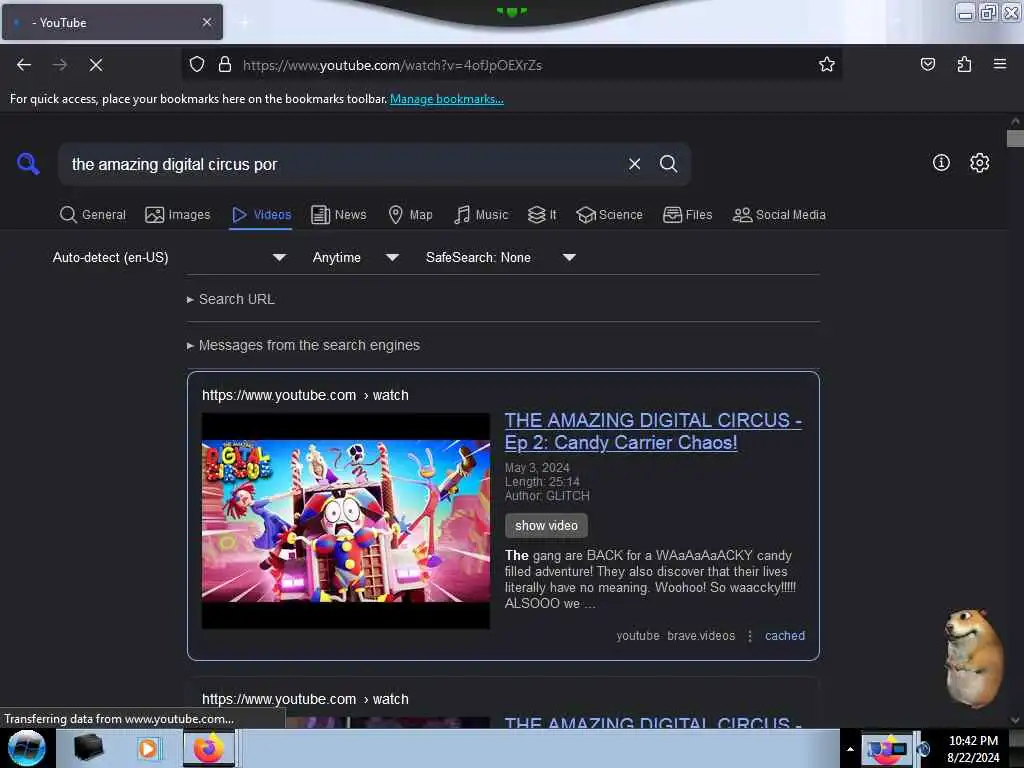Switch to the Map category
Screen dimensions: 1024x768
pyautogui.click(x=410, y=215)
